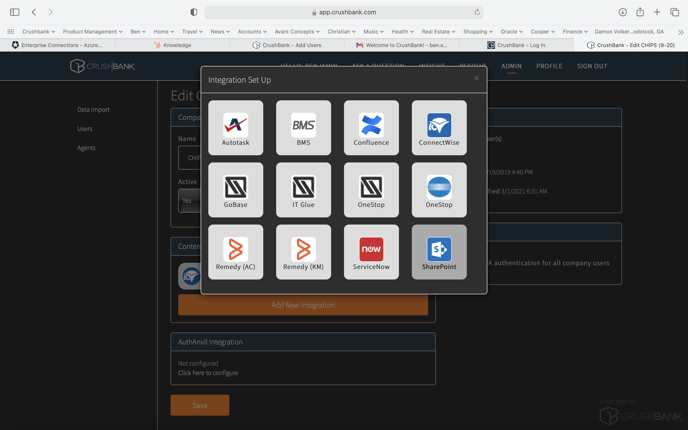Expand the Cooper bookmarks folder
The height and width of the screenshot is (430, 688).
point(542,32)
